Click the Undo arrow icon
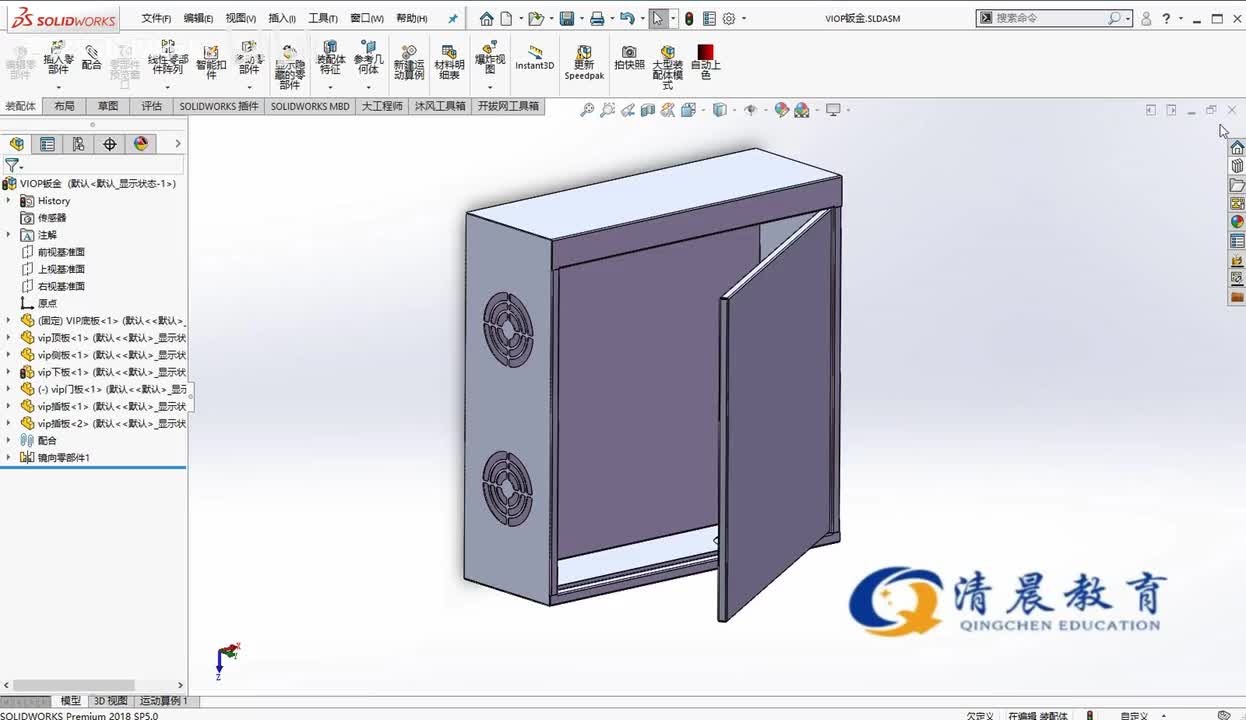 point(626,18)
